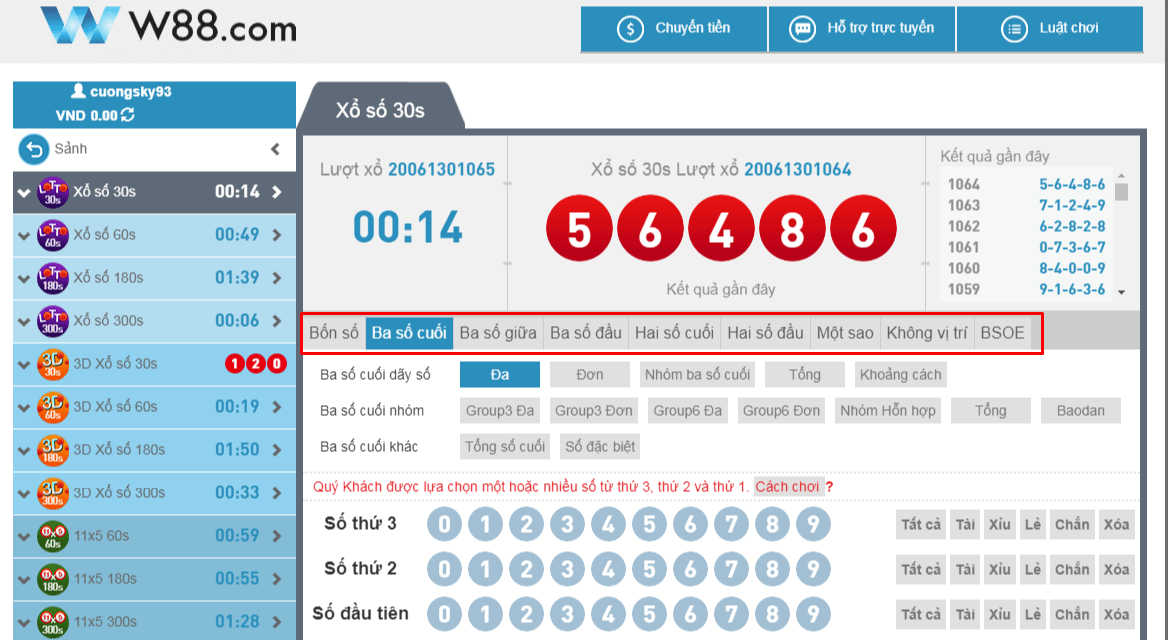Click the dollar icon in Chuyển tiền

coord(630,29)
